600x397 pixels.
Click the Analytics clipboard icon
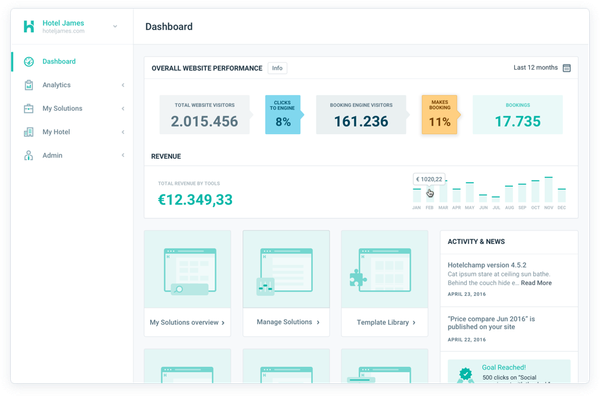29,85
